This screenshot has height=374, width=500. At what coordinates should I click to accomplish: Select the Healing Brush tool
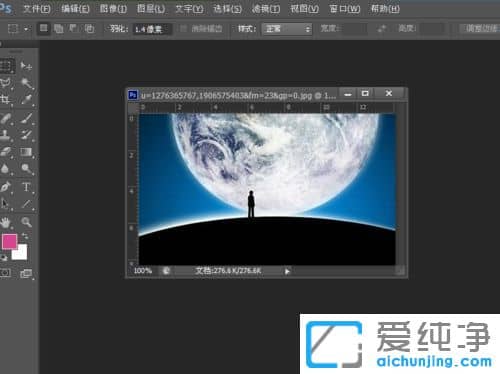(6, 118)
